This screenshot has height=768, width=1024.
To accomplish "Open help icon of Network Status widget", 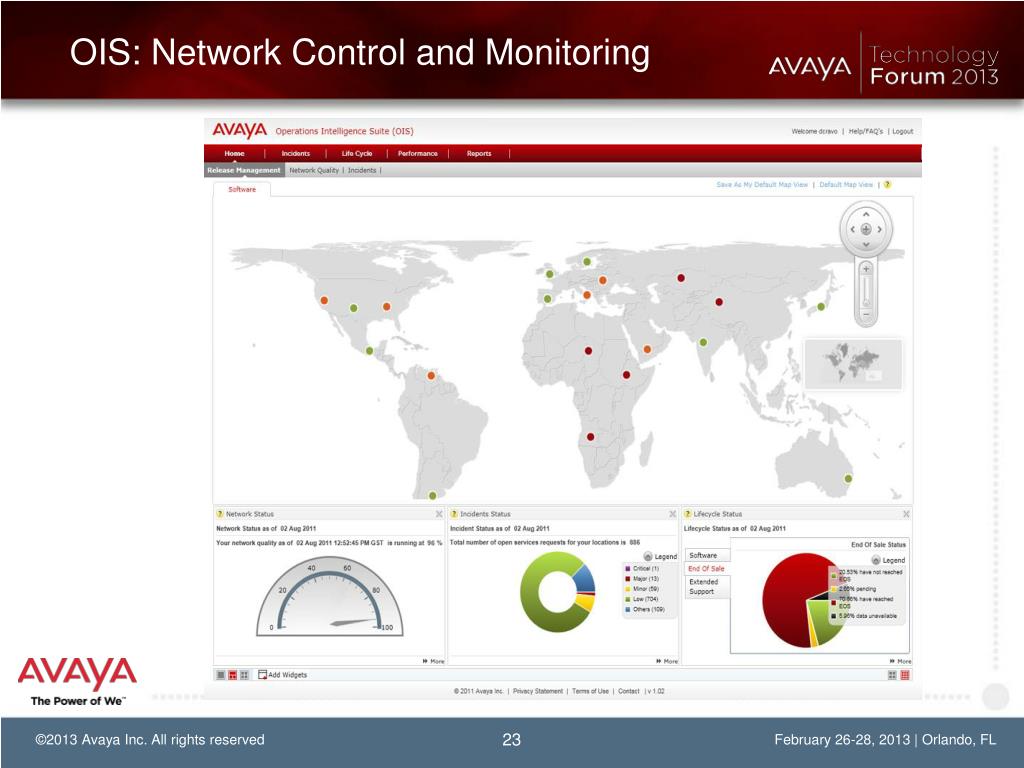I will [x=220, y=514].
